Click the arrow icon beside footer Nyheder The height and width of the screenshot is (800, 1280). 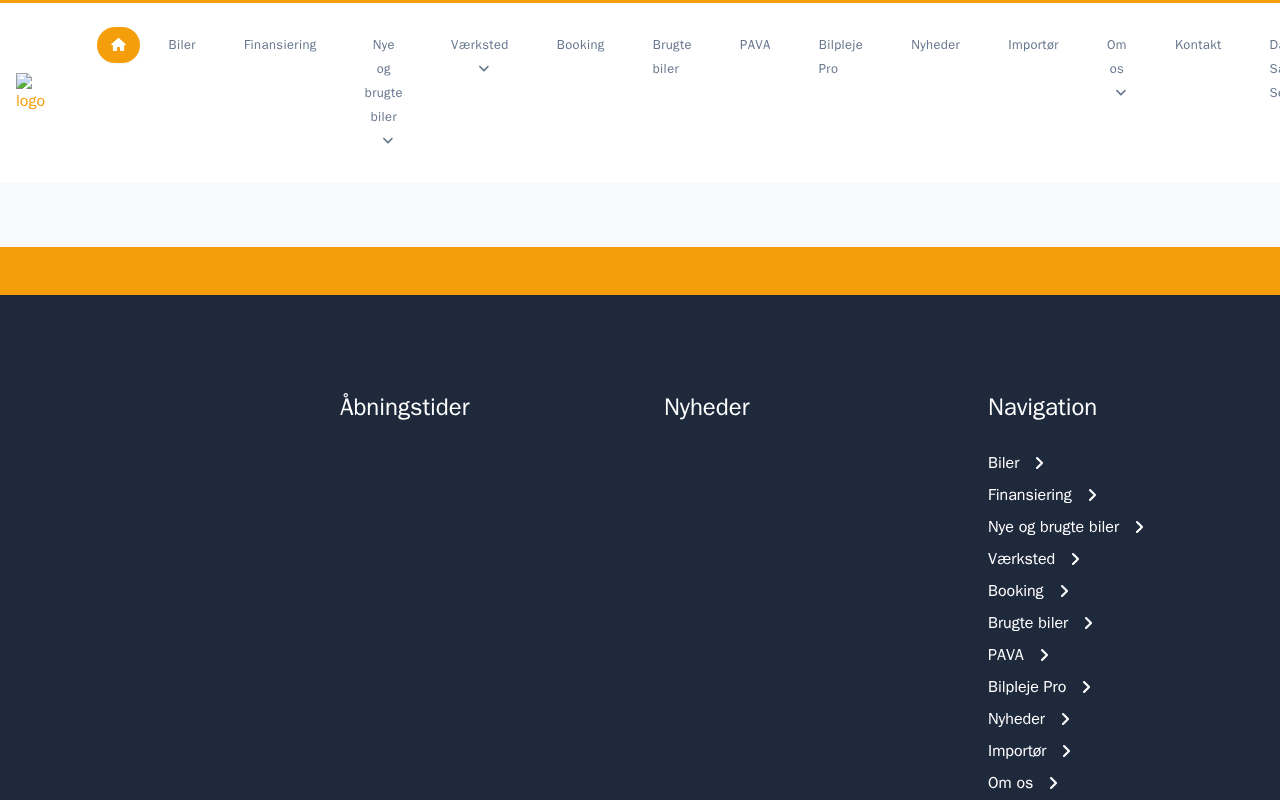click(x=1065, y=719)
